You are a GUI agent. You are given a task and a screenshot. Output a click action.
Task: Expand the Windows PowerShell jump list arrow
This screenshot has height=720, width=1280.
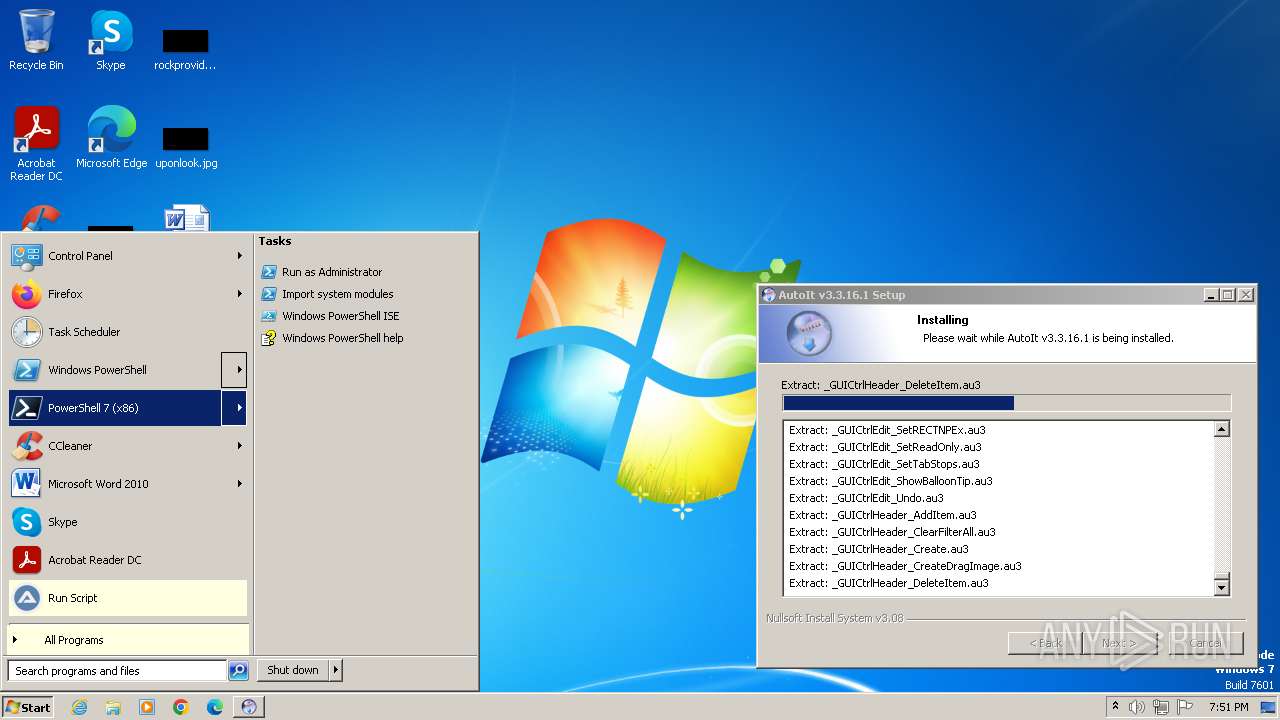[234, 370]
